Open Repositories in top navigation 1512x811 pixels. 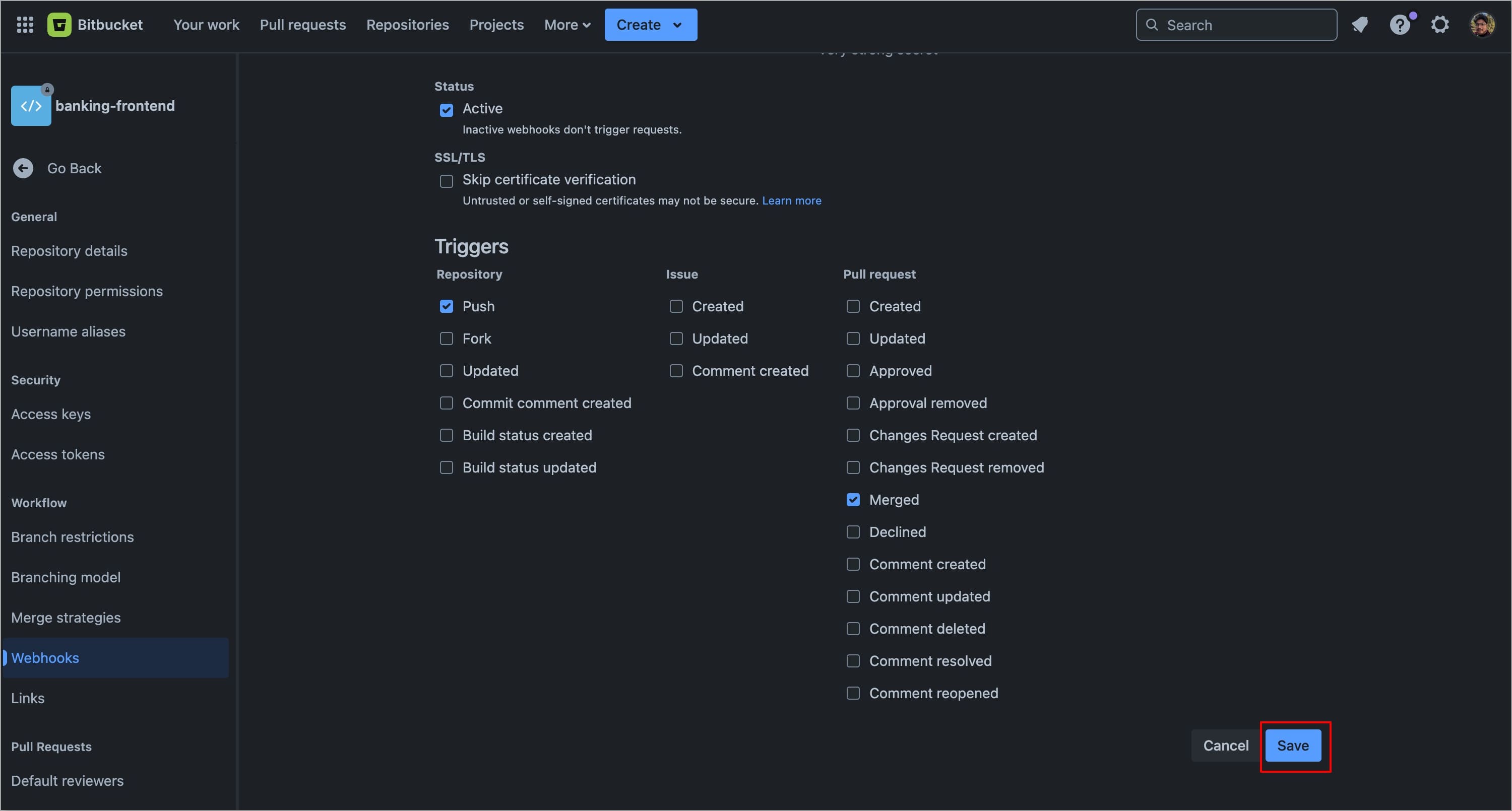pyautogui.click(x=407, y=25)
